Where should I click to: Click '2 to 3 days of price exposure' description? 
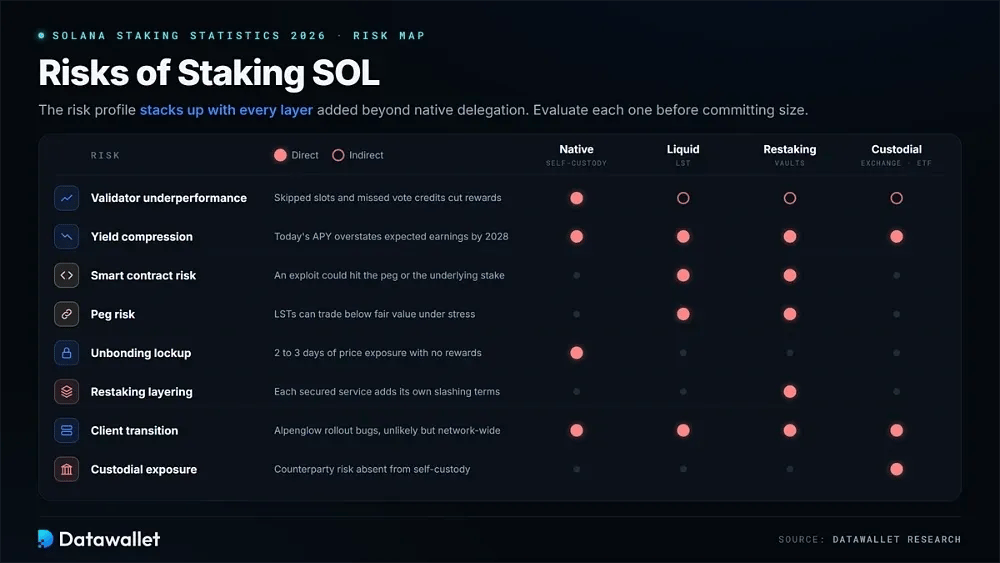point(378,353)
